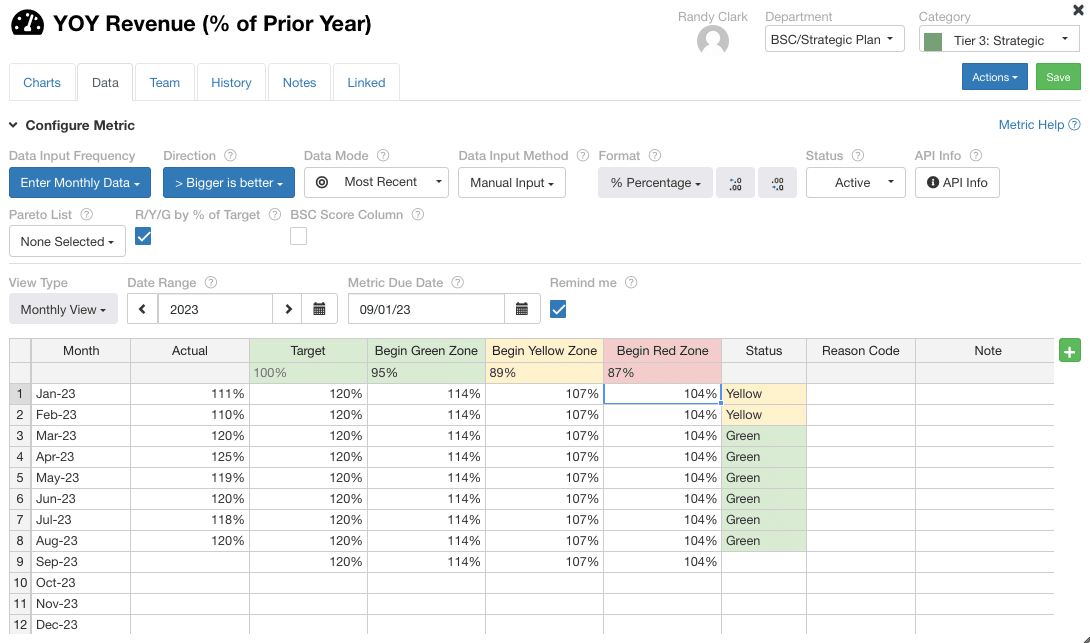
Task: Open the Date Range calendar picker icon
Action: [319, 309]
